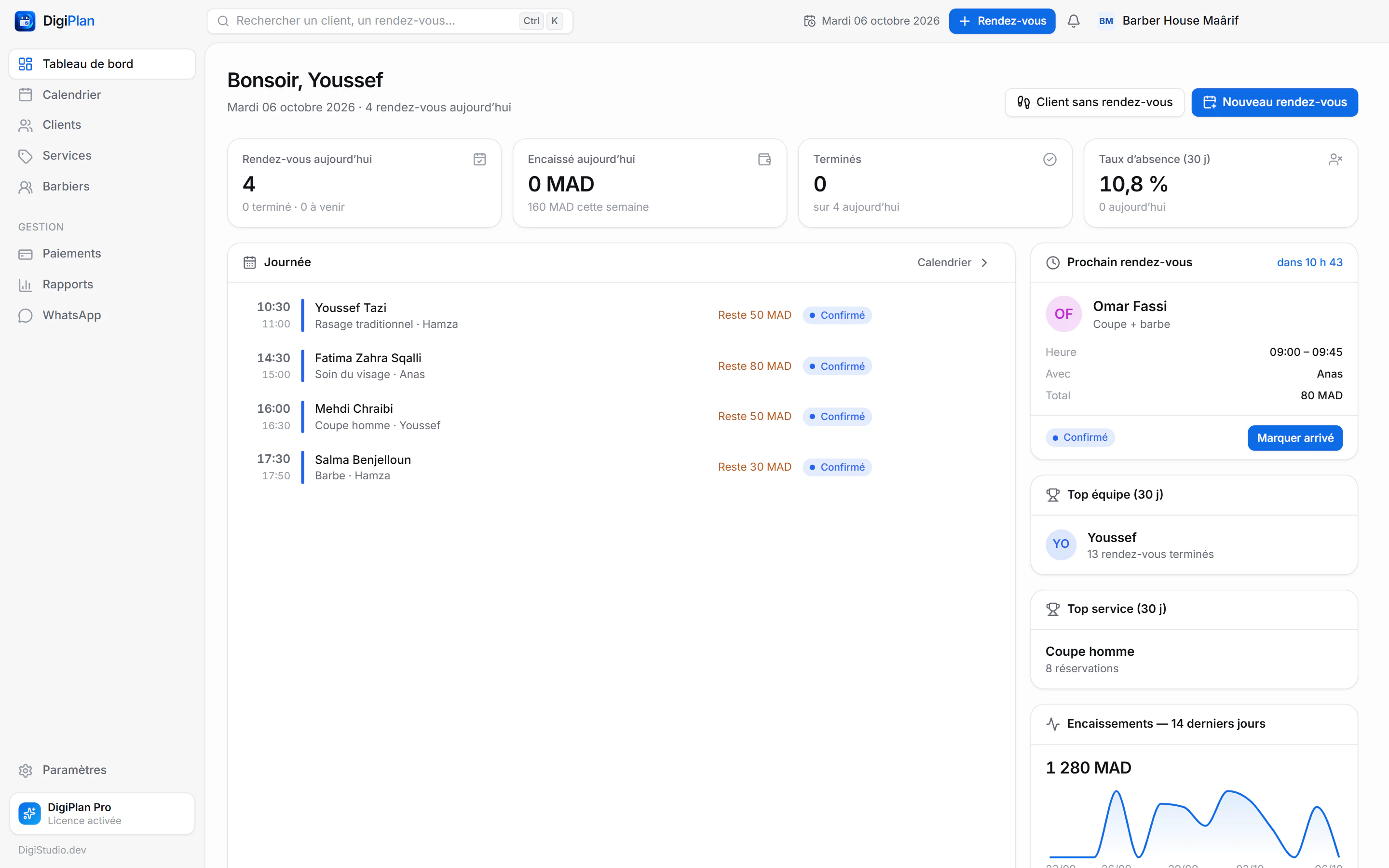The height and width of the screenshot is (868, 1389).
Task: Click Client sans rendez-vous button
Action: [x=1094, y=102]
